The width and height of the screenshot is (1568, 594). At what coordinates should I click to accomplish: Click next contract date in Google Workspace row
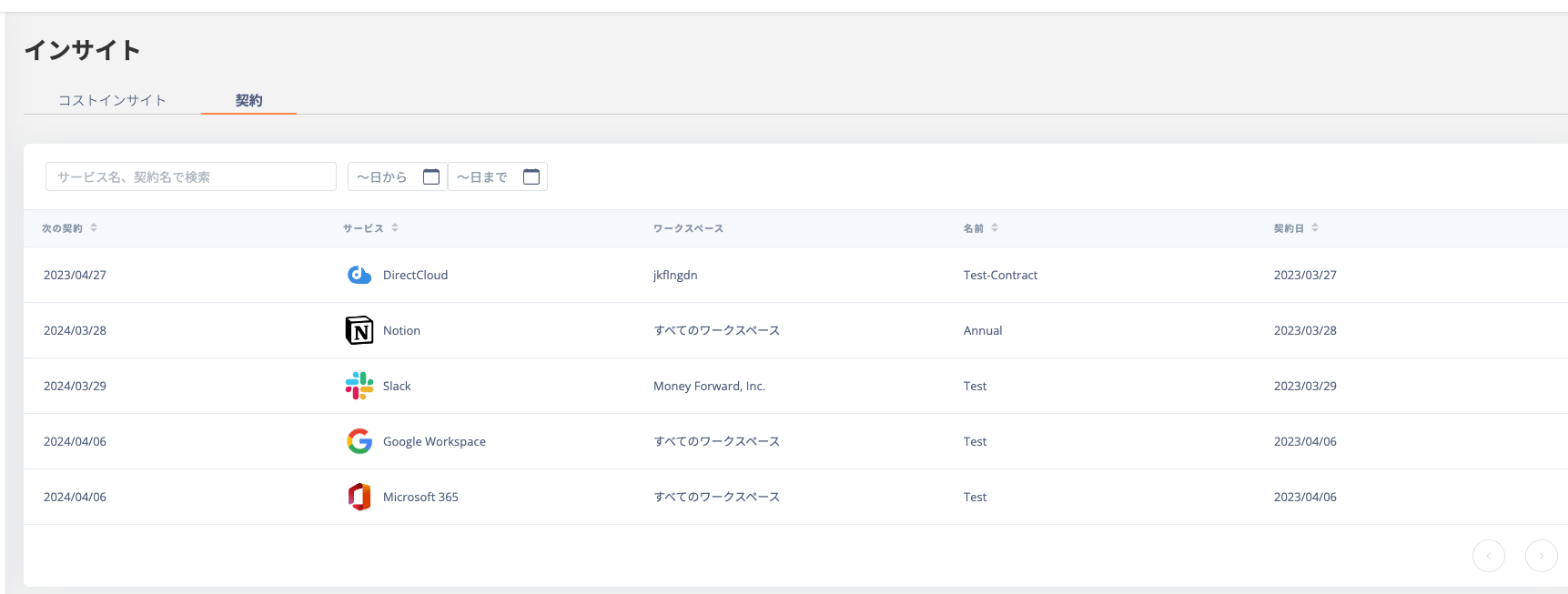[x=75, y=441]
